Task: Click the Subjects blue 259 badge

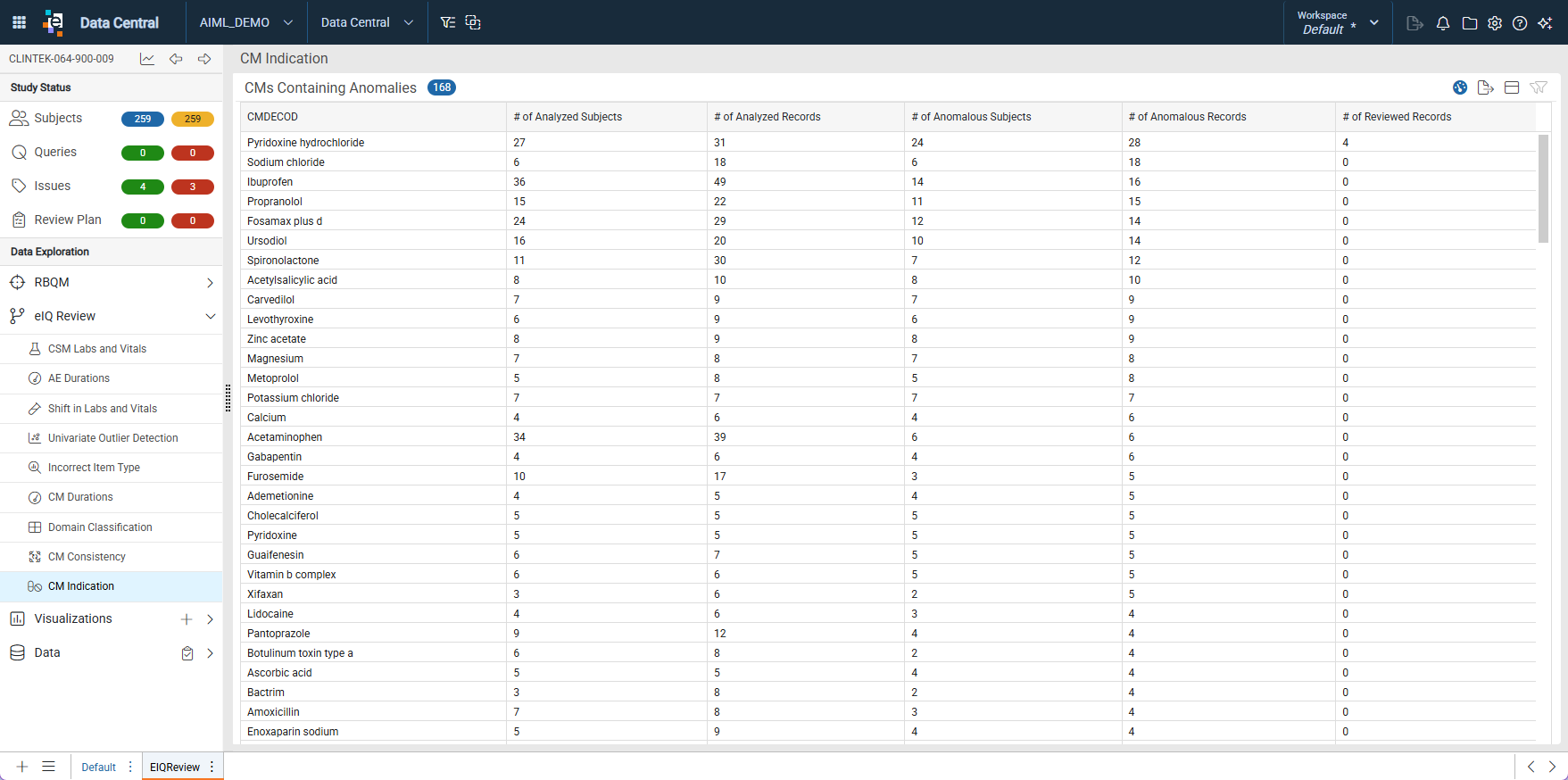Action: point(143,119)
